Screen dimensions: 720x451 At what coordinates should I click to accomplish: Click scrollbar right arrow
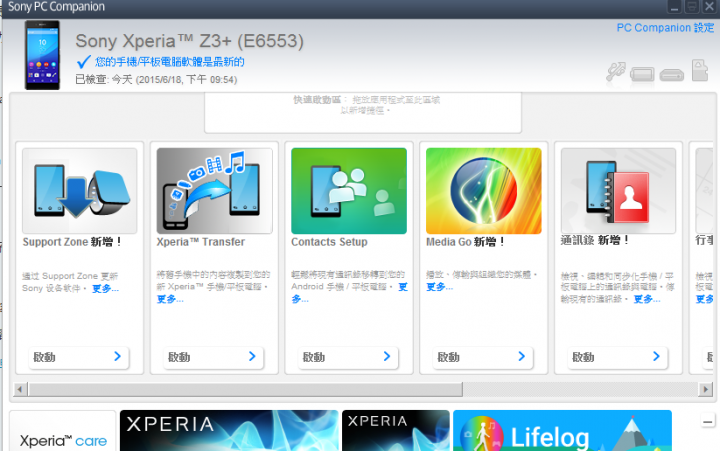[705, 389]
